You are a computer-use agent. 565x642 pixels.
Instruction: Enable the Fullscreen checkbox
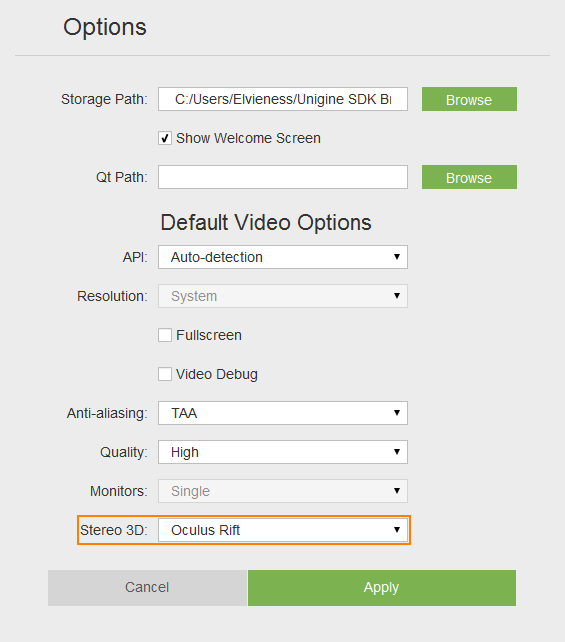pyautogui.click(x=165, y=335)
